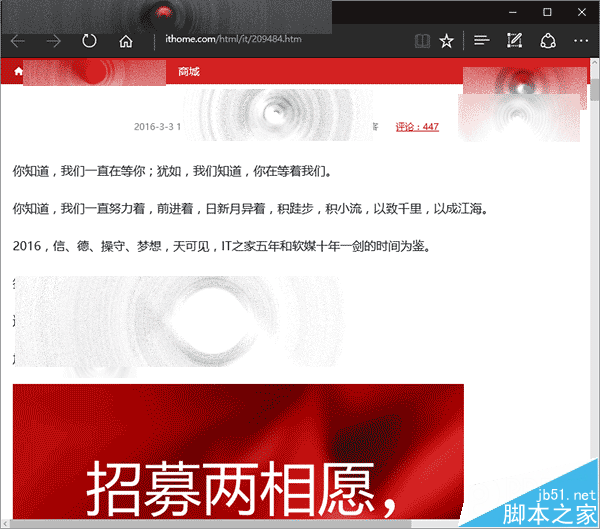Click the site home icon in red bar
This screenshot has width=600, height=529.
pos(18,71)
